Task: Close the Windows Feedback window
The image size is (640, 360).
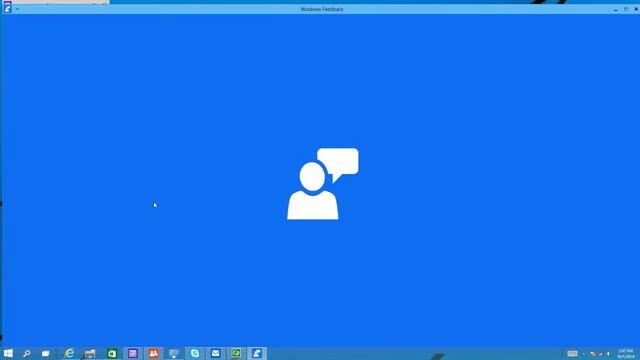Action: (636, 9)
